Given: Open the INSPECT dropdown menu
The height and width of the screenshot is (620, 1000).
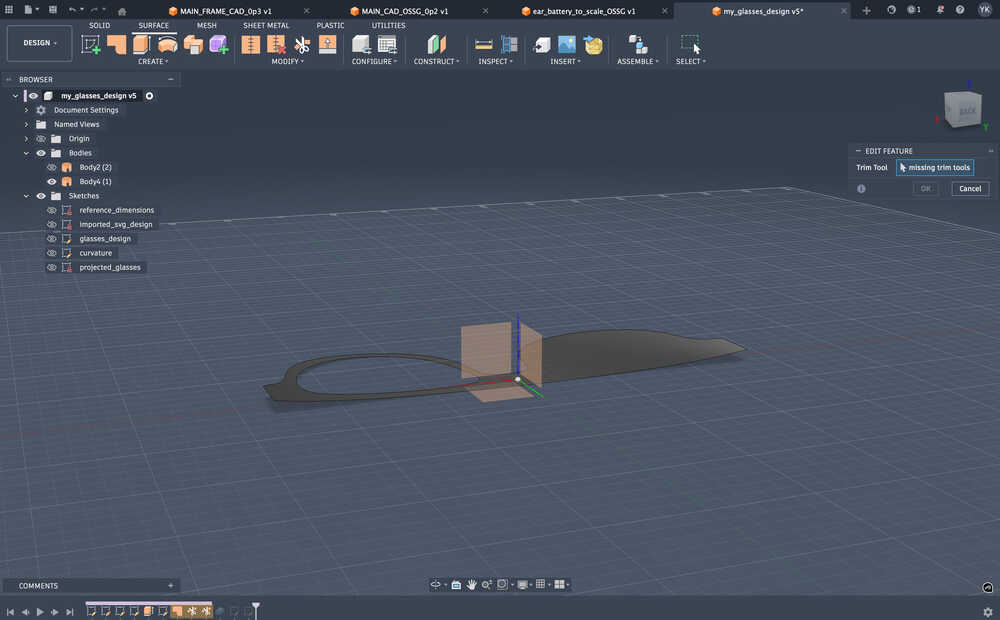Looking at the screenshot, I should coord(496,61).
